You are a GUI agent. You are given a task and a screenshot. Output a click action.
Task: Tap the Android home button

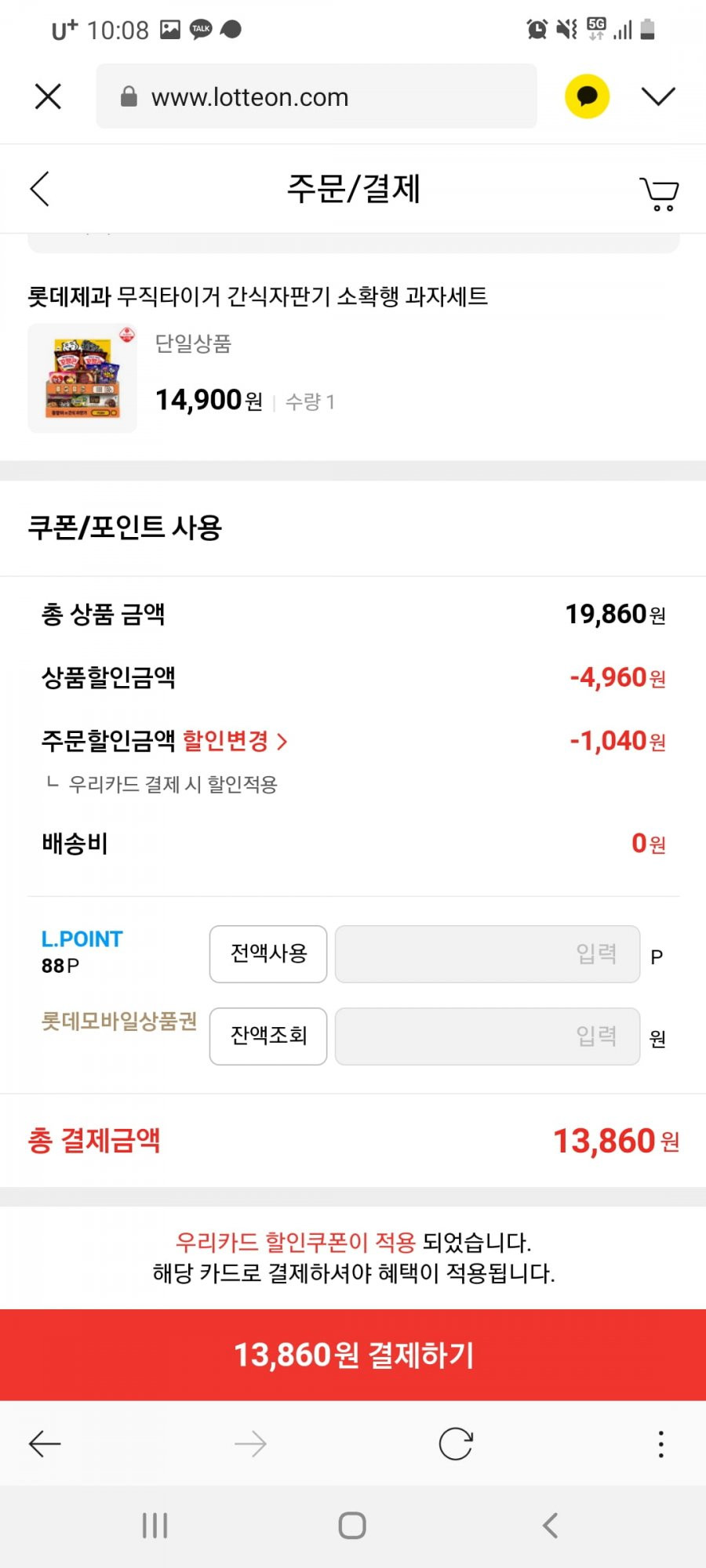[x=352, y=1526]
